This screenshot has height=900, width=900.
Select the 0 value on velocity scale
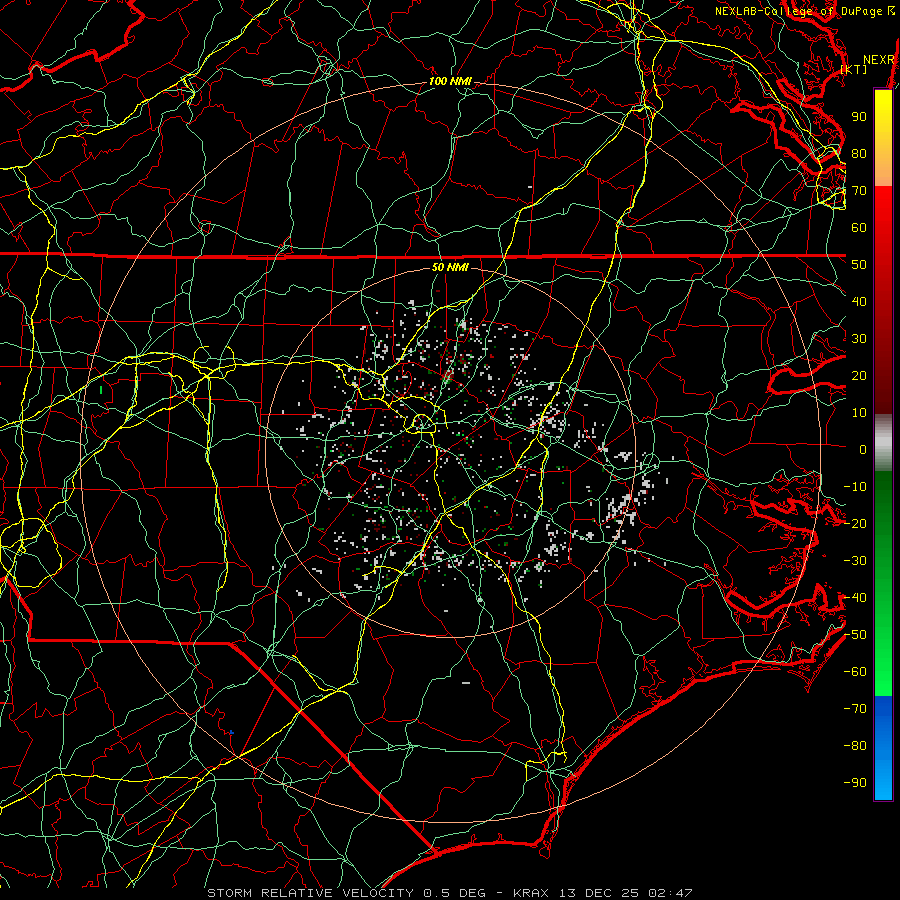pyautogui.click(x=863, y=449)
